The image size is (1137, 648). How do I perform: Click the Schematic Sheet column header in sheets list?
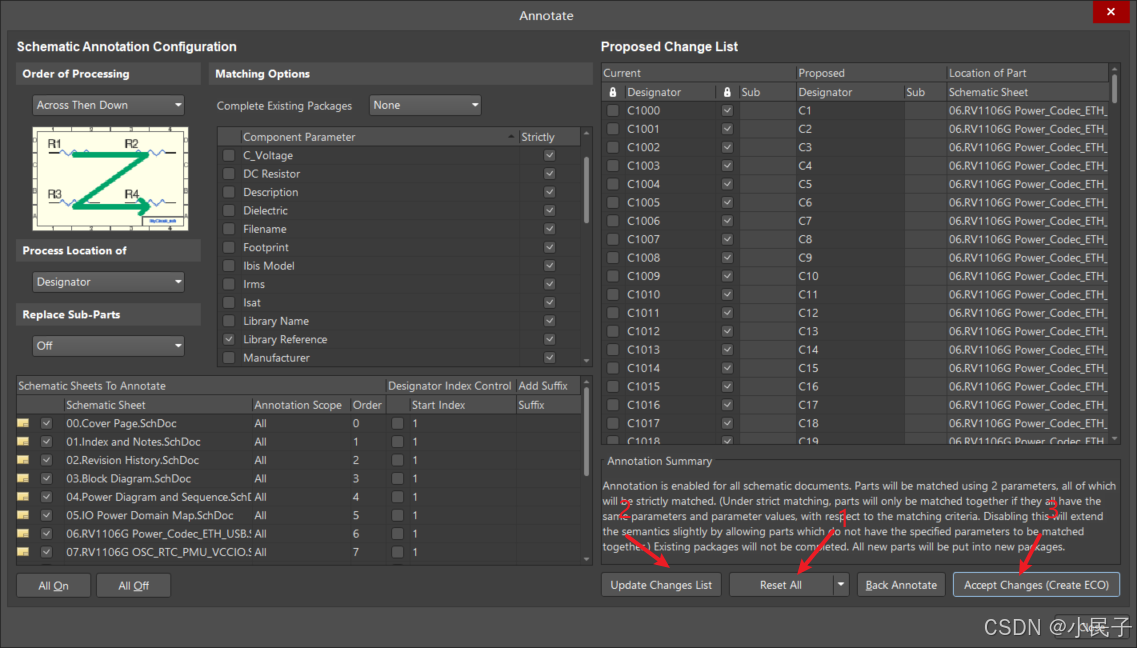click(157, 404)
